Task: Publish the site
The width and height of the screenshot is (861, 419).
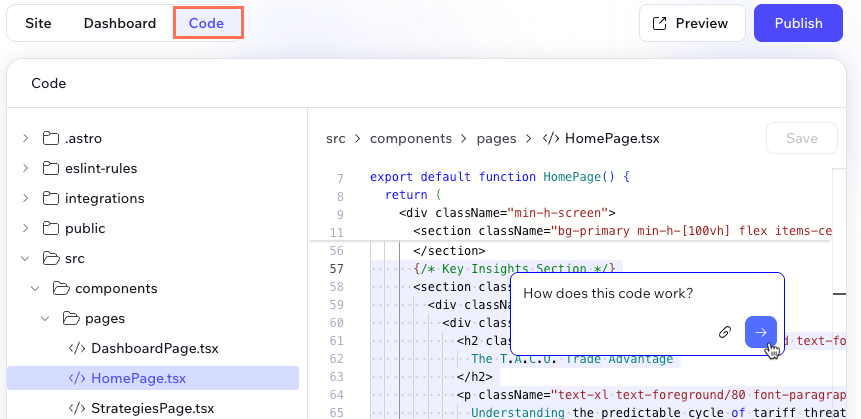Action: 798,23
